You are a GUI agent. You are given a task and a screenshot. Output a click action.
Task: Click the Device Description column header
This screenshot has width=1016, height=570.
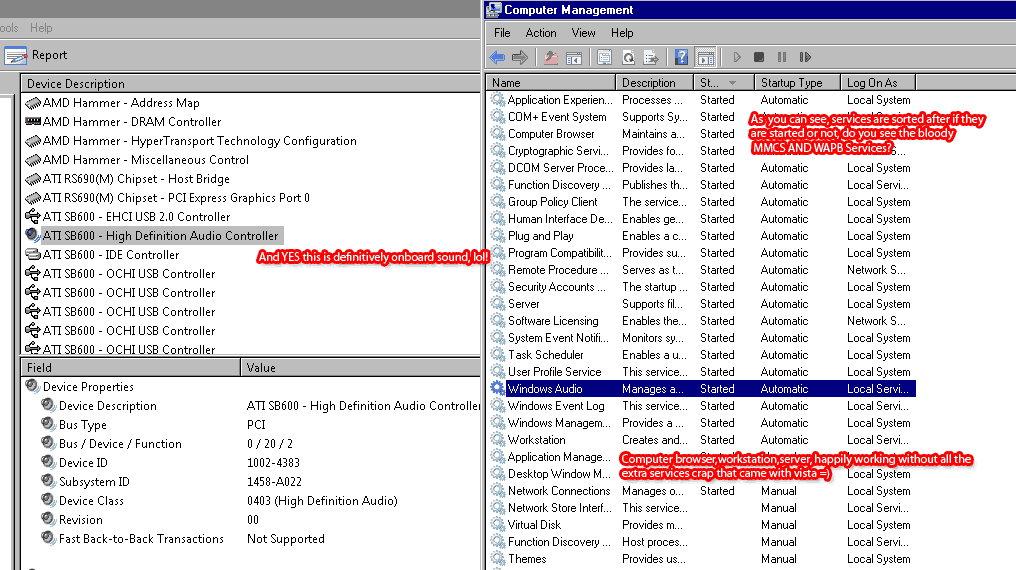[x=250, y=84]
